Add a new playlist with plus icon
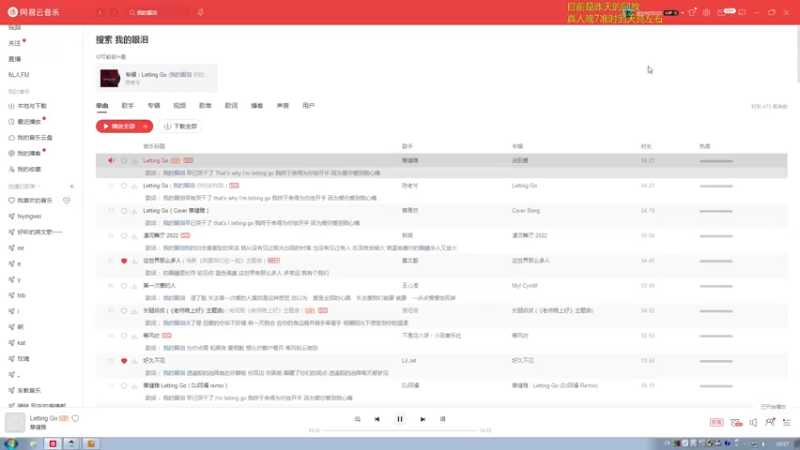Viewport: 800px width, 450px height. coord(71,186)
